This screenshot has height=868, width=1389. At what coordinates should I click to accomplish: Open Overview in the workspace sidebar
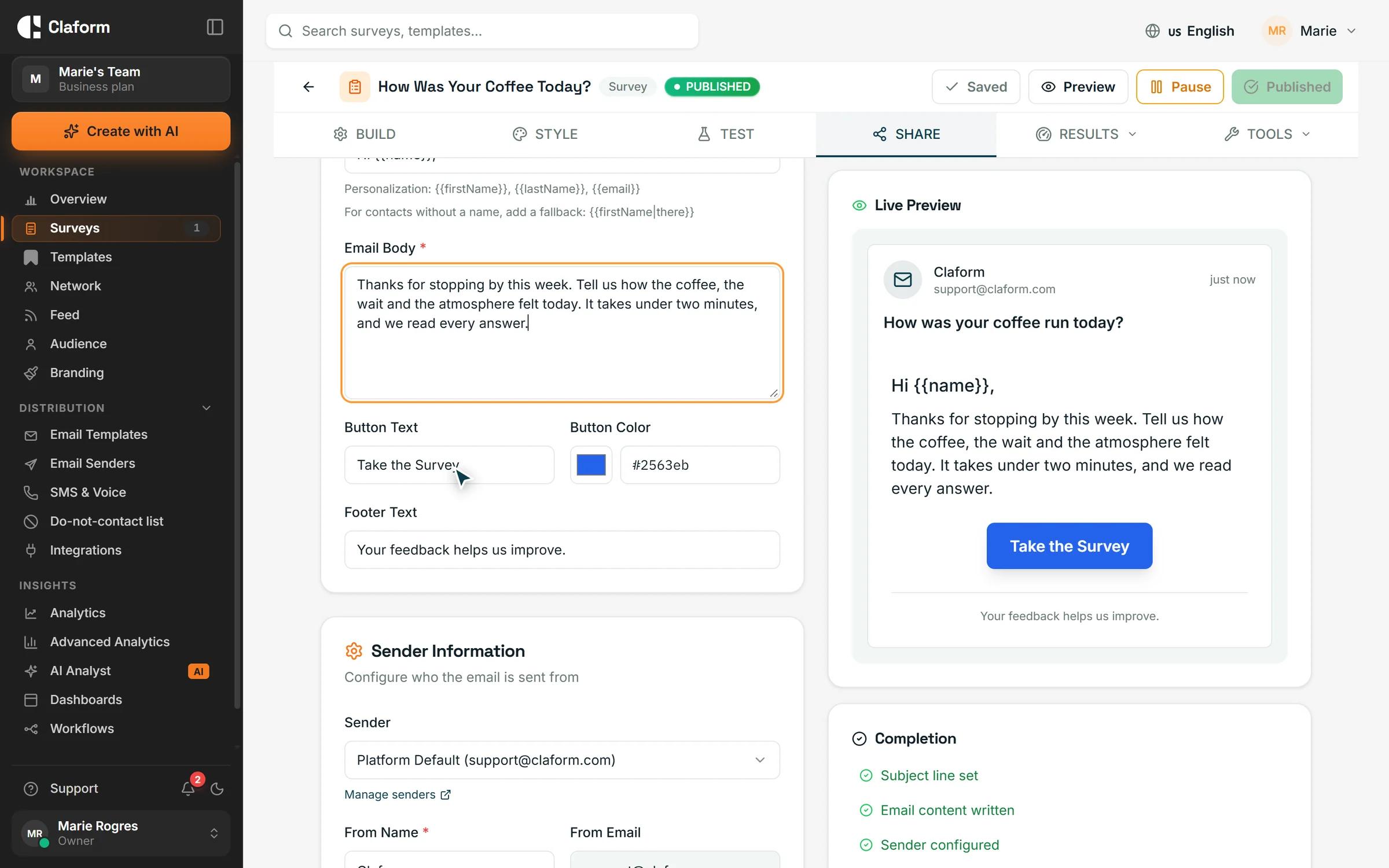coord(116,199)
